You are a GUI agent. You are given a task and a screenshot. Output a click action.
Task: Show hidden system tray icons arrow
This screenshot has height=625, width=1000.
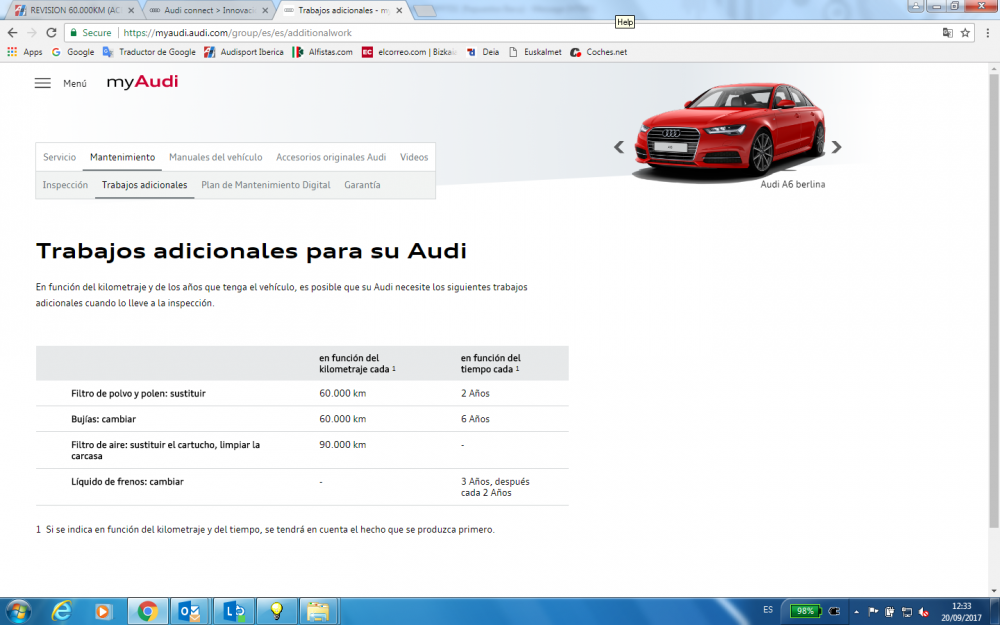856,612
